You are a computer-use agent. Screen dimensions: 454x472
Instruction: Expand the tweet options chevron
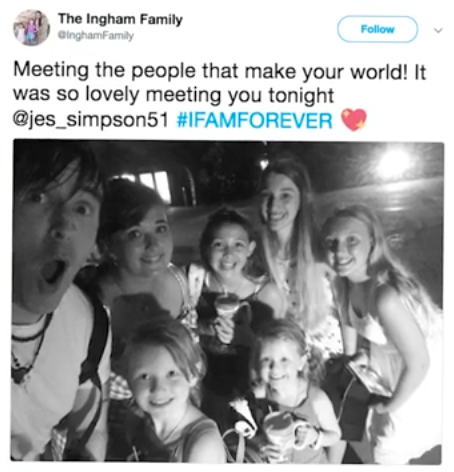(x=439, y=30)
